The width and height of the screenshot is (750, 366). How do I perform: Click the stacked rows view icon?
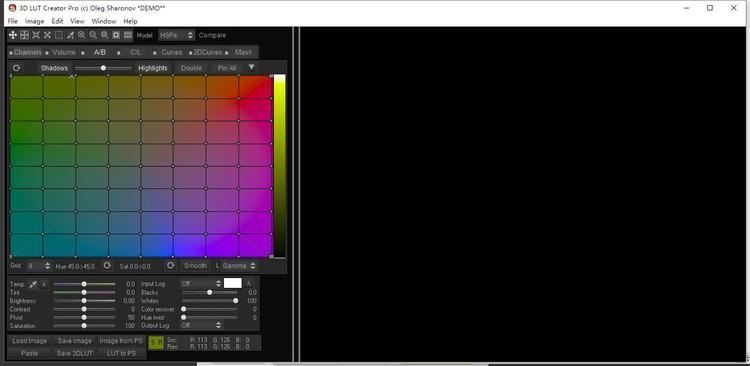point(128,35)
